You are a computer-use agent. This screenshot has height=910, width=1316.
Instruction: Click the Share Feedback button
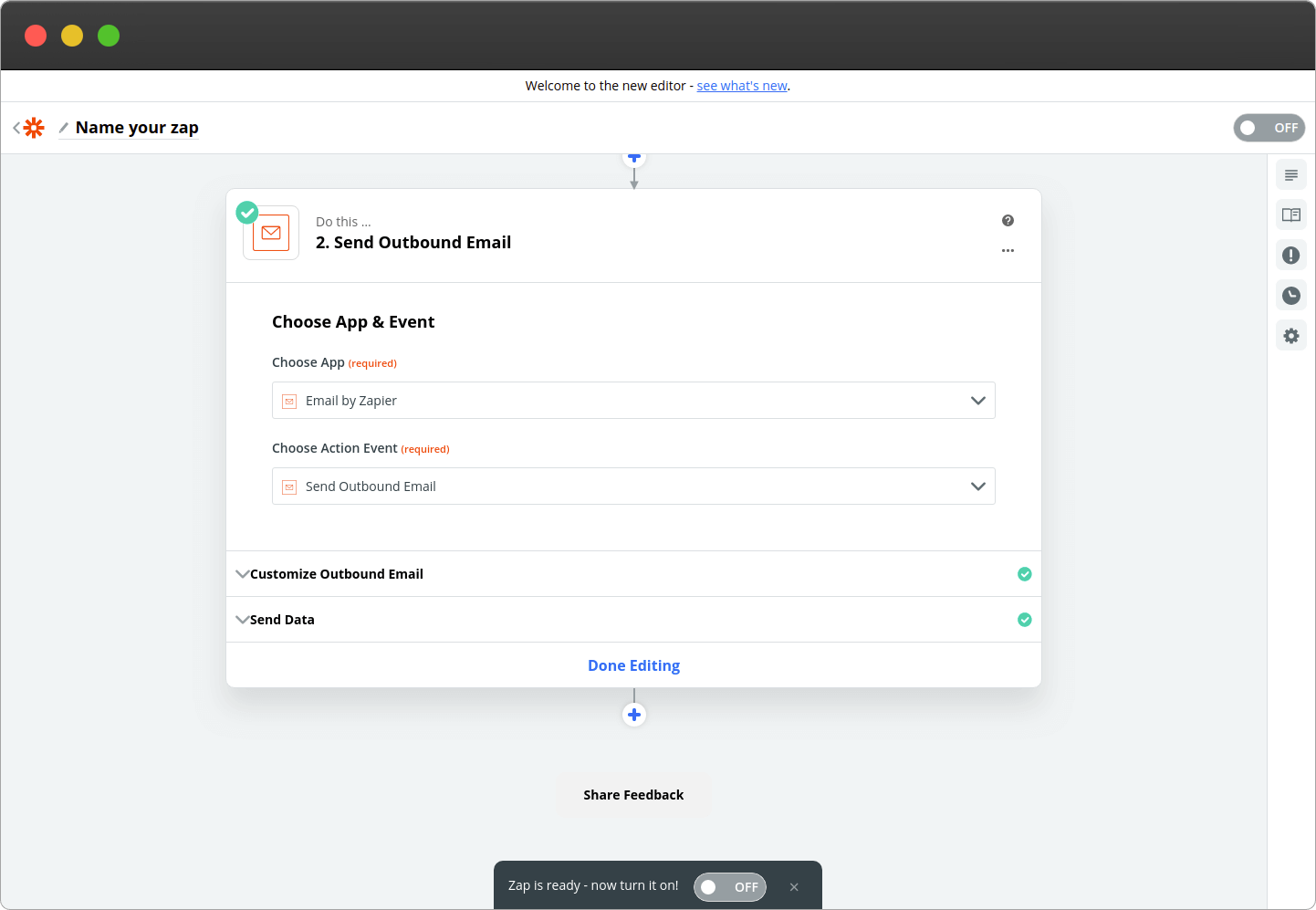[633, 795]
